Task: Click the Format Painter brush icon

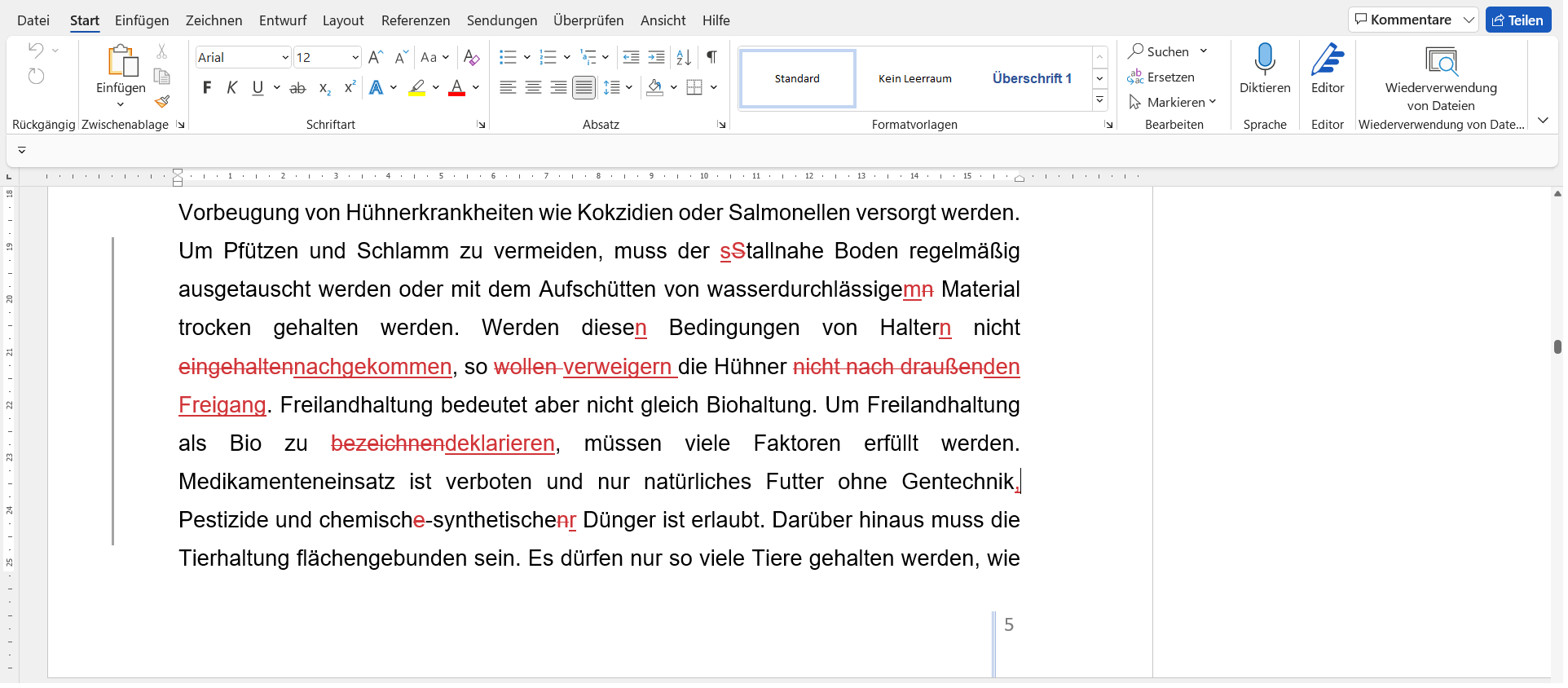Action: point(162,102)
